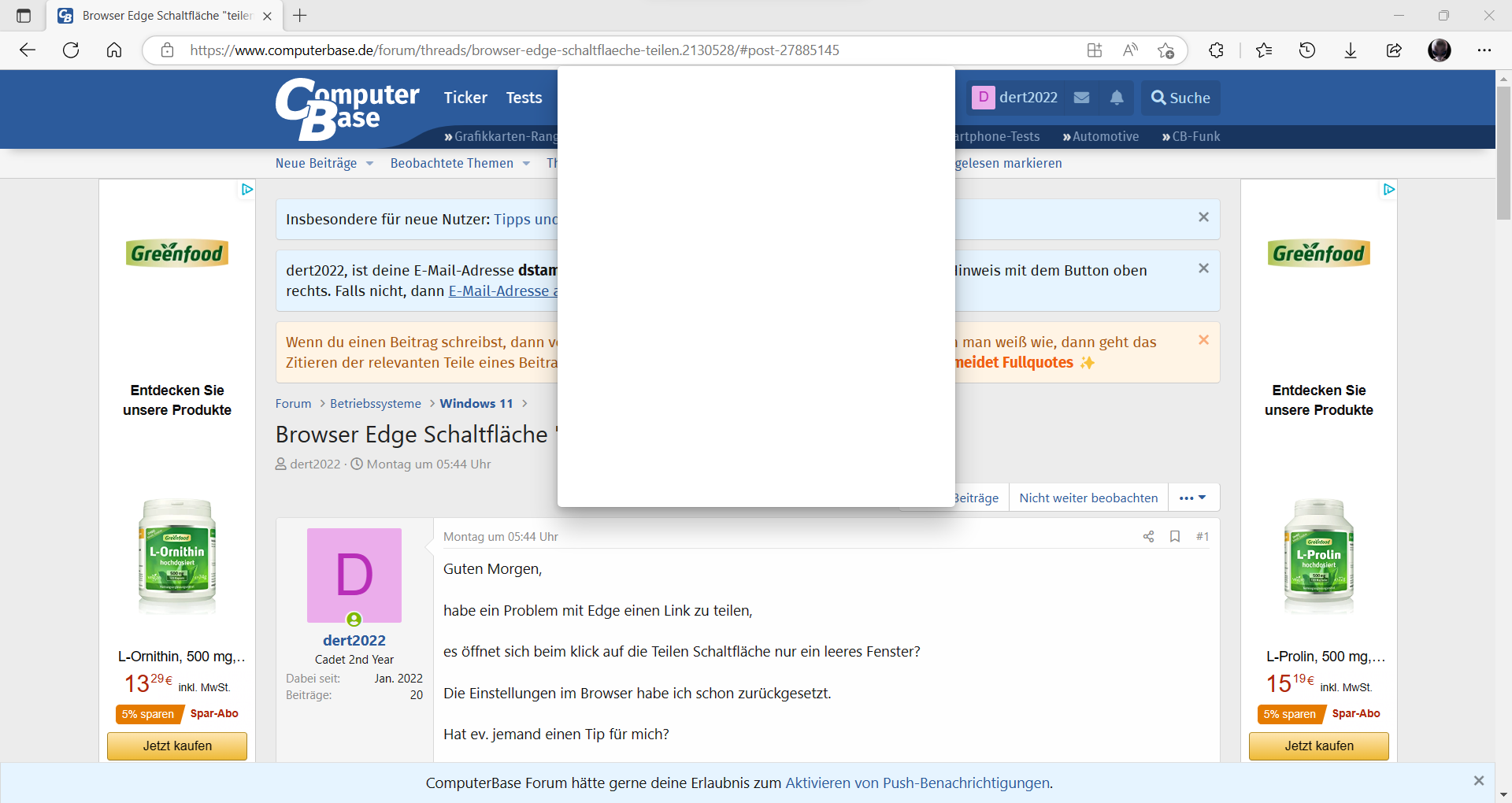Expand Neue Beiträge dropdown arrow
The image size is (1512, 803).
(x=369, y=163)
